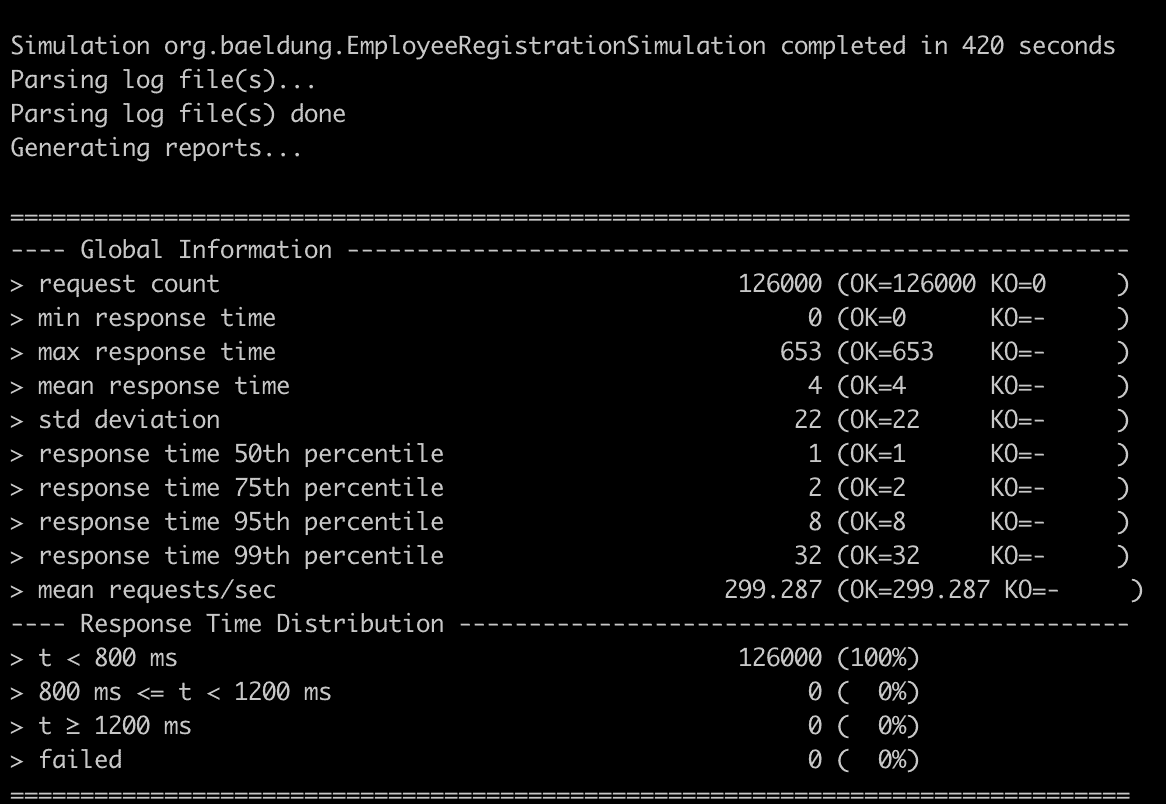This screenshot has width=1166, height=804.
Task: Click the "Parsing log file(s) done" line
Action: click(178, 114)
